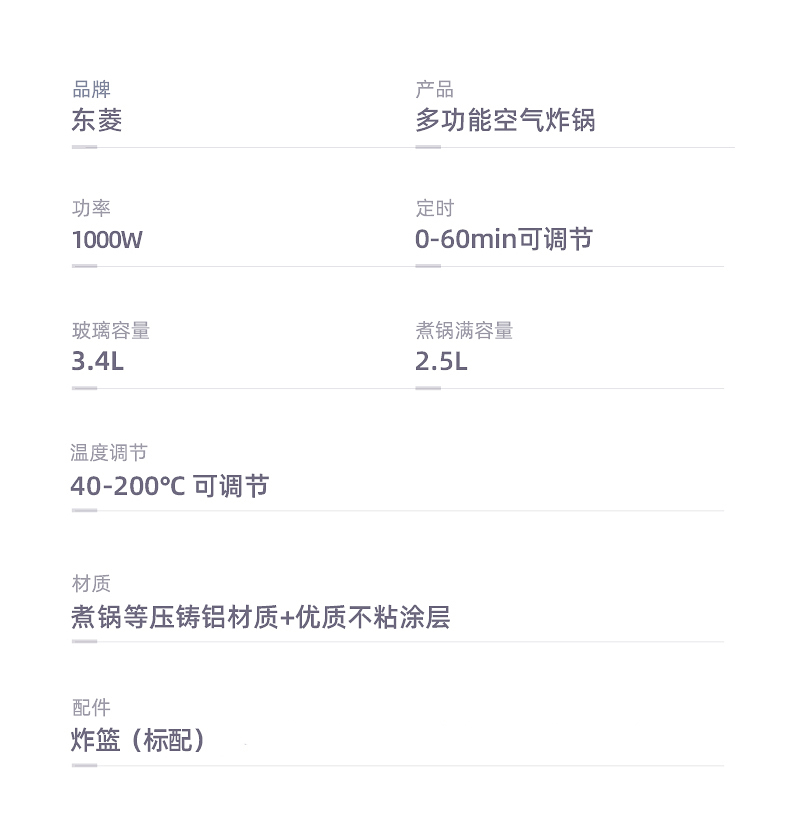Click the 玻璃容量 label

[111, 330]
